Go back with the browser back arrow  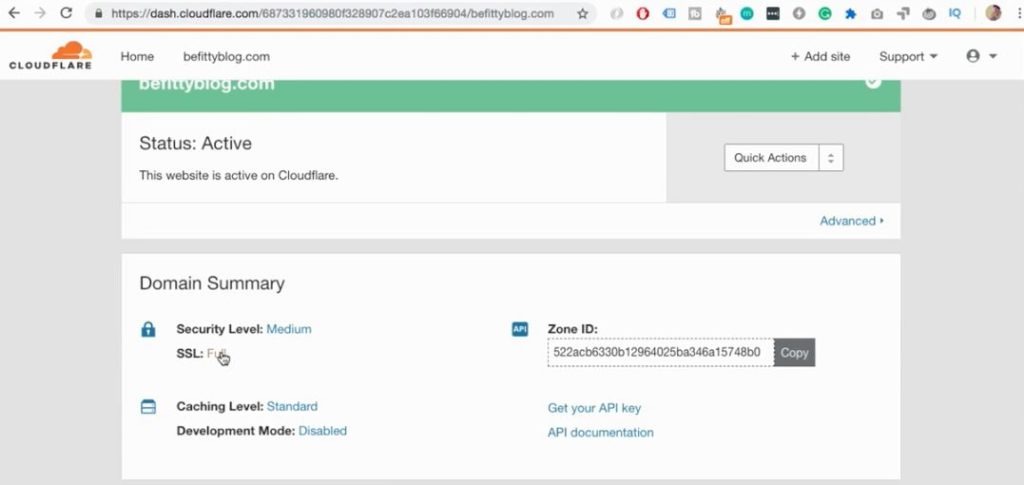[14, 13]
